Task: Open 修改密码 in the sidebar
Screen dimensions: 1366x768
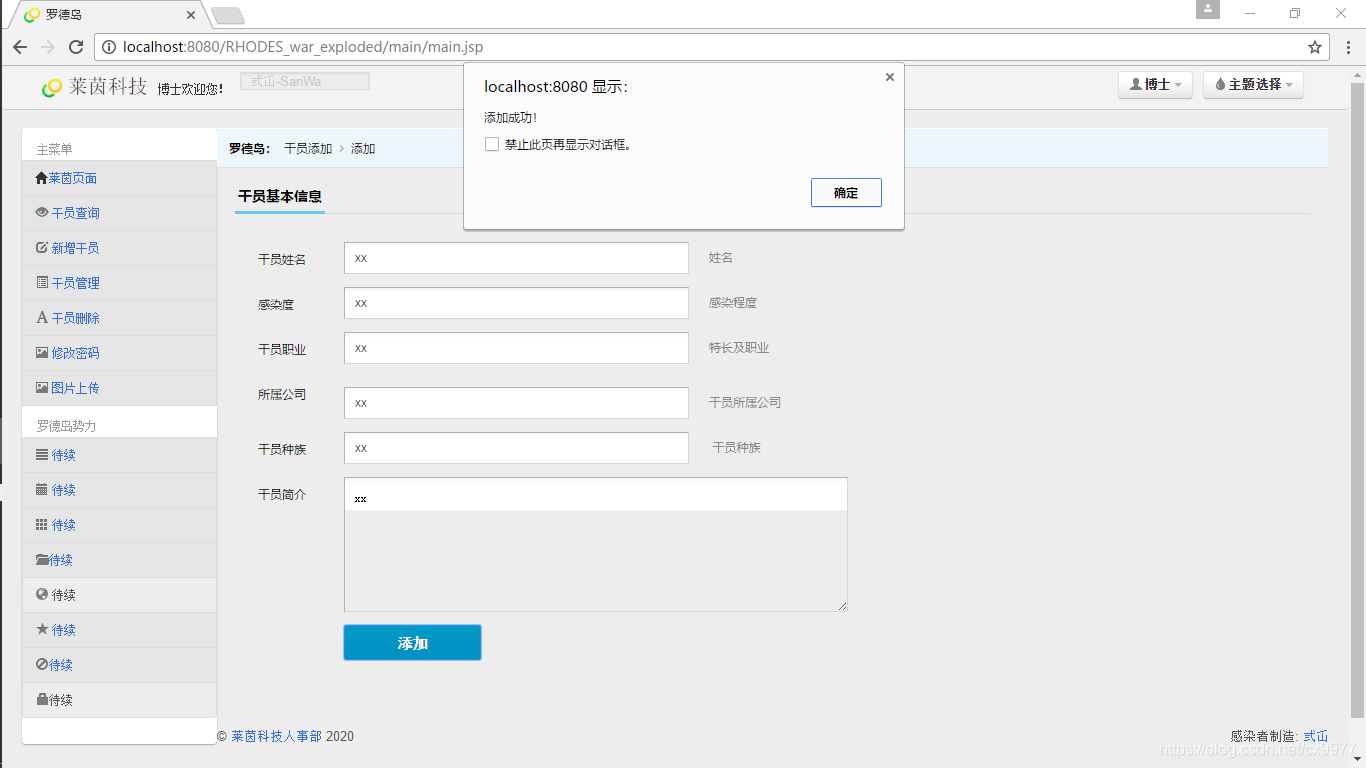Action: [119, 353]
